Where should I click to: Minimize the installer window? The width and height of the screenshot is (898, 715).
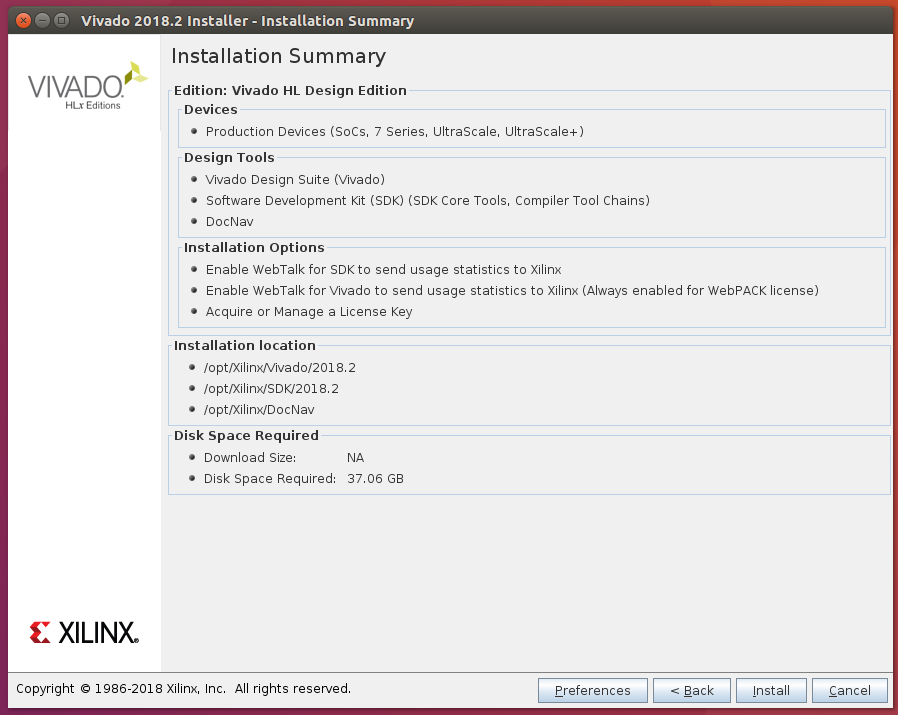coord(42,21)
